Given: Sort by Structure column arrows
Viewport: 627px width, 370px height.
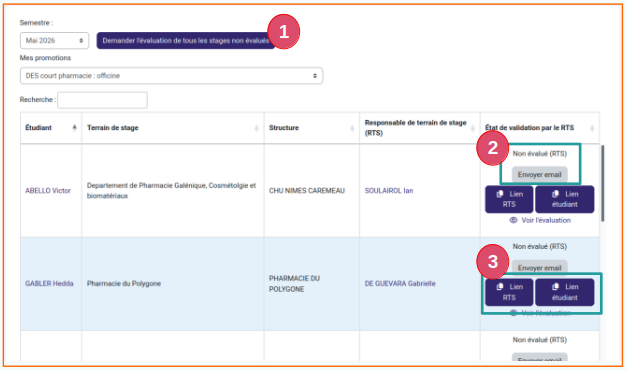Looking at the screenshot, I should pyautogui.click(x=352, y=128).
